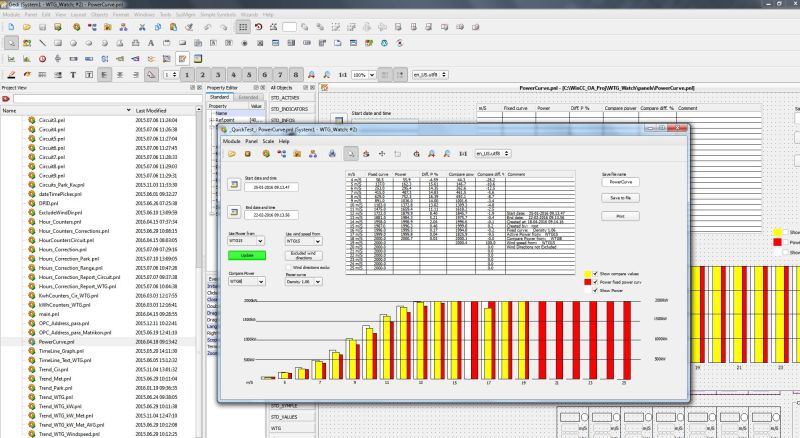Switch to Extended tab in Property Editor
The height and width of the screenshot is (438, 800).
[x=248, y=97]
